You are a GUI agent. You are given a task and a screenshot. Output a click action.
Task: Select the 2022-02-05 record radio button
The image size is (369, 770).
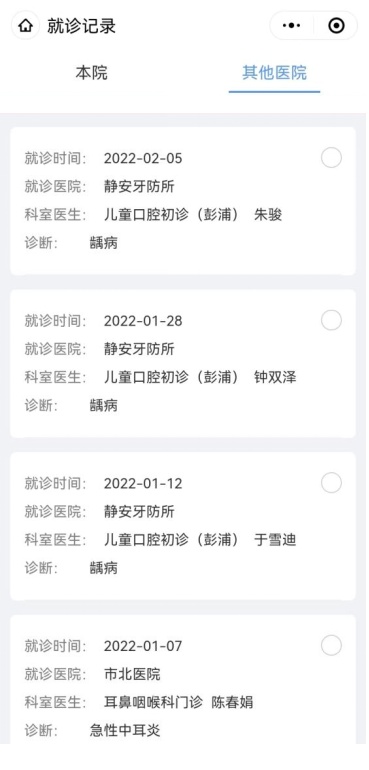click(331, 158)
